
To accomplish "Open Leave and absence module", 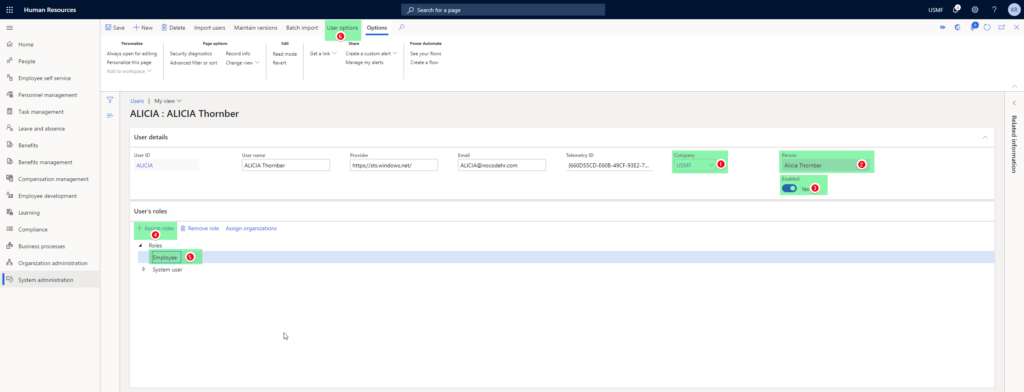I will click(x=42, y=129).
